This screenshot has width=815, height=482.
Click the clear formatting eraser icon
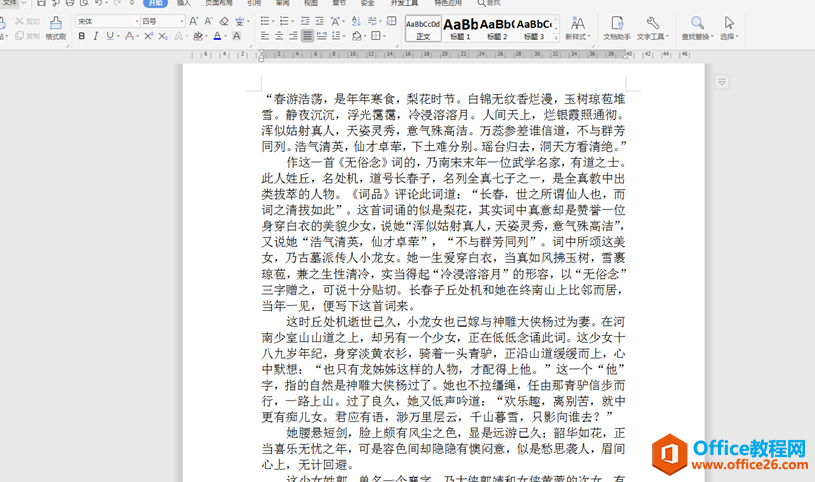224,21
